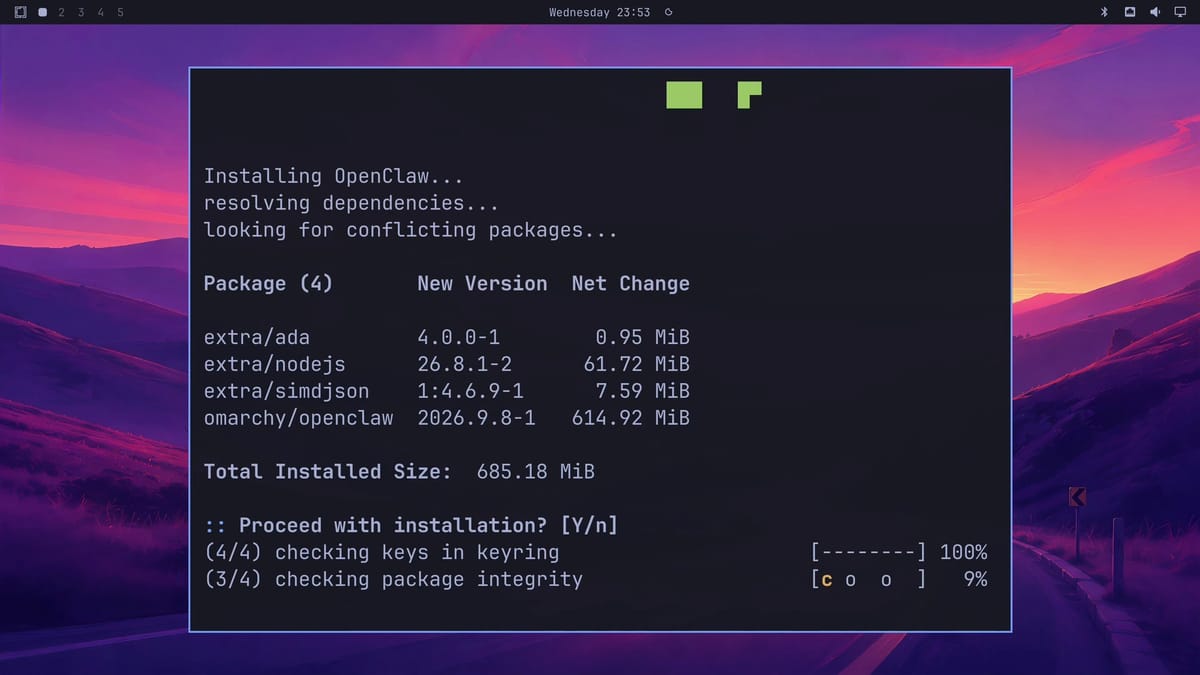1200x675 pixels.
Task: Switch to workspace 2
Action: [x=62, y=12]
